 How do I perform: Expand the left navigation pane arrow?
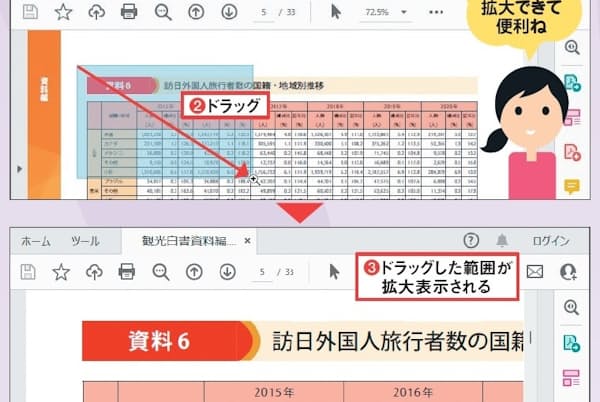click(x=21, y=170)
